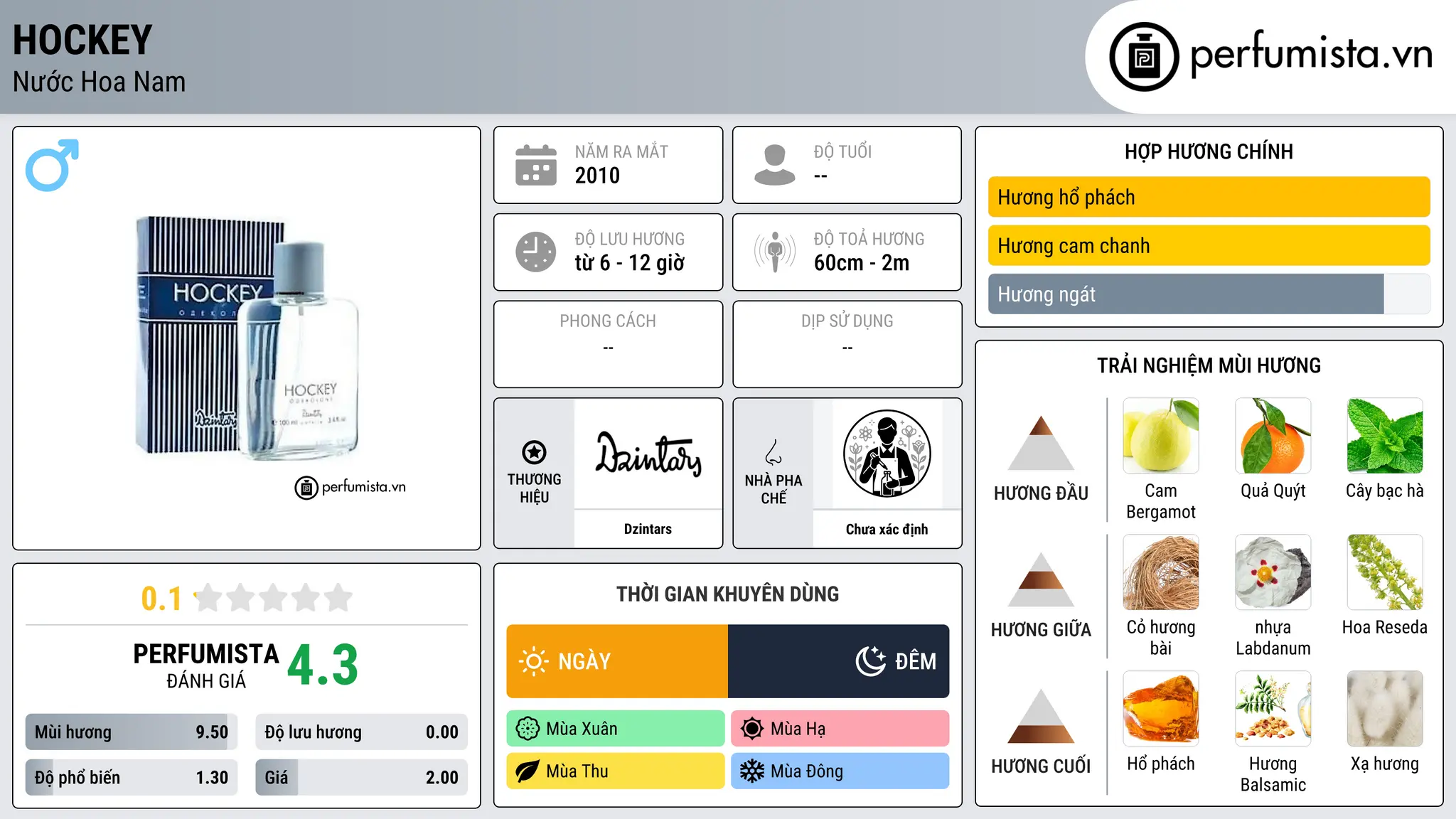Click the last rating star
Image resolution: width=1456 pixels, height=819 pixels.
338,598
